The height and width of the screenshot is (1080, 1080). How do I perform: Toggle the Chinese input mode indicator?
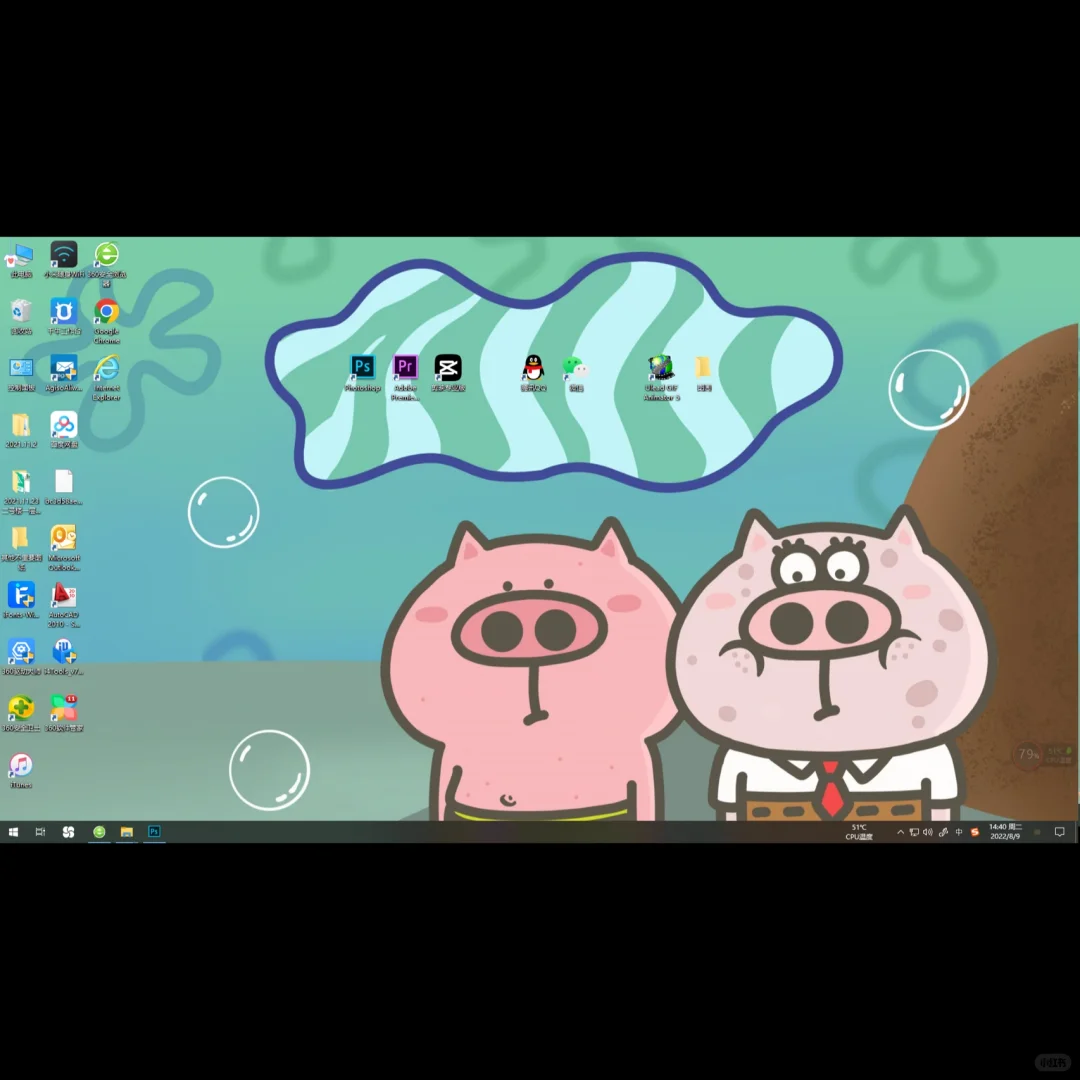tap(959, 832)
